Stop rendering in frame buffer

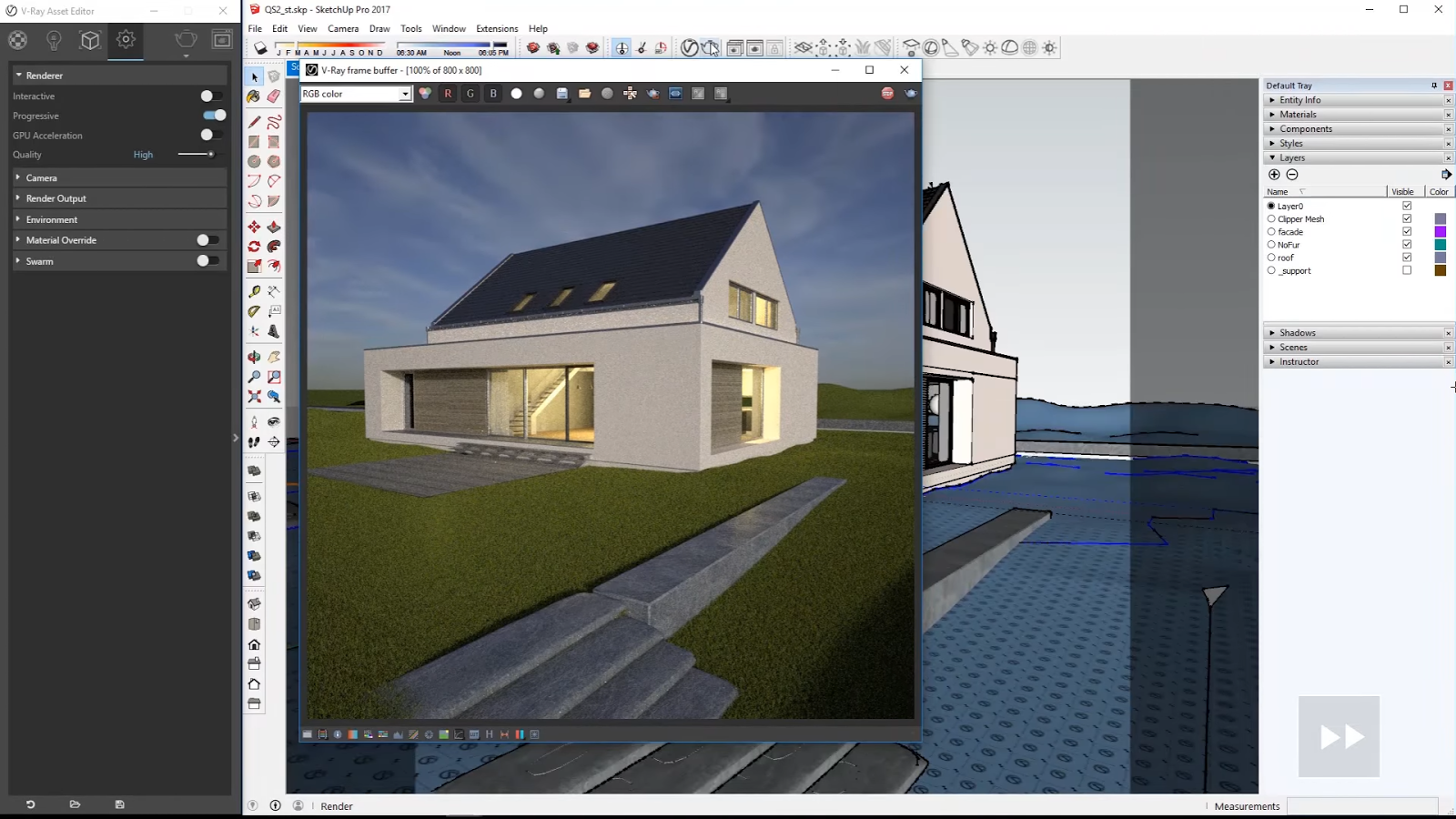point(887,94)
